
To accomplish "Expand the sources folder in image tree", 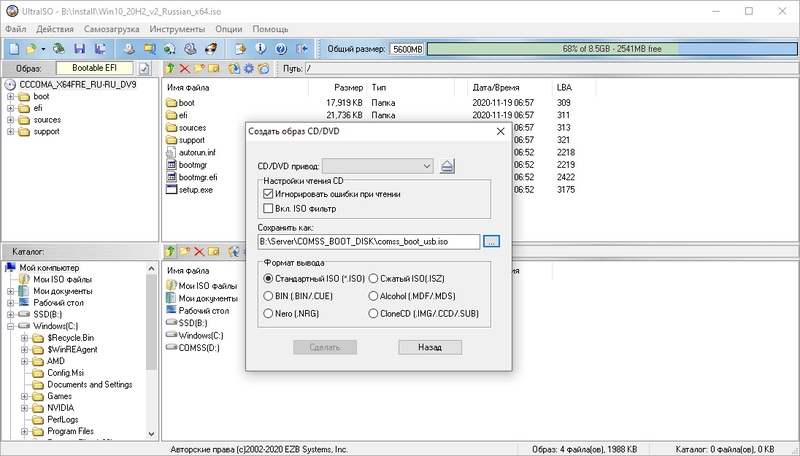I will pyautogui.click(x=9, y=120).
